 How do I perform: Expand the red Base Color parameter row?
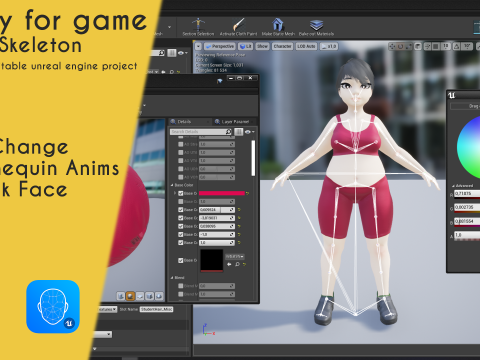(175, 193)
